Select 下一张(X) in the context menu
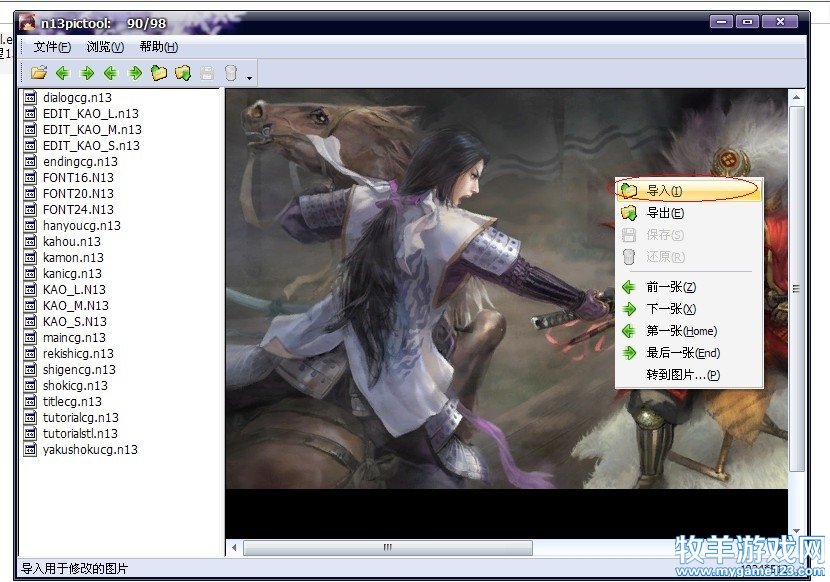The height and width of the screenshot is (582, 830). click(x=689, y=309)
